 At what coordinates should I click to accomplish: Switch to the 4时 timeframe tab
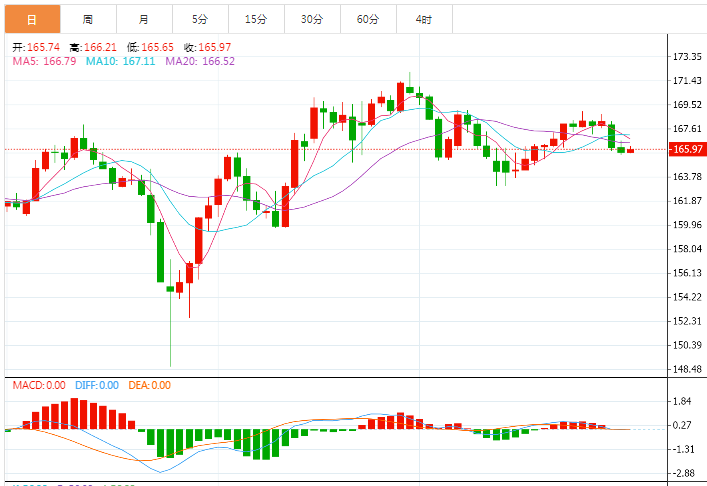coord(424,19)
